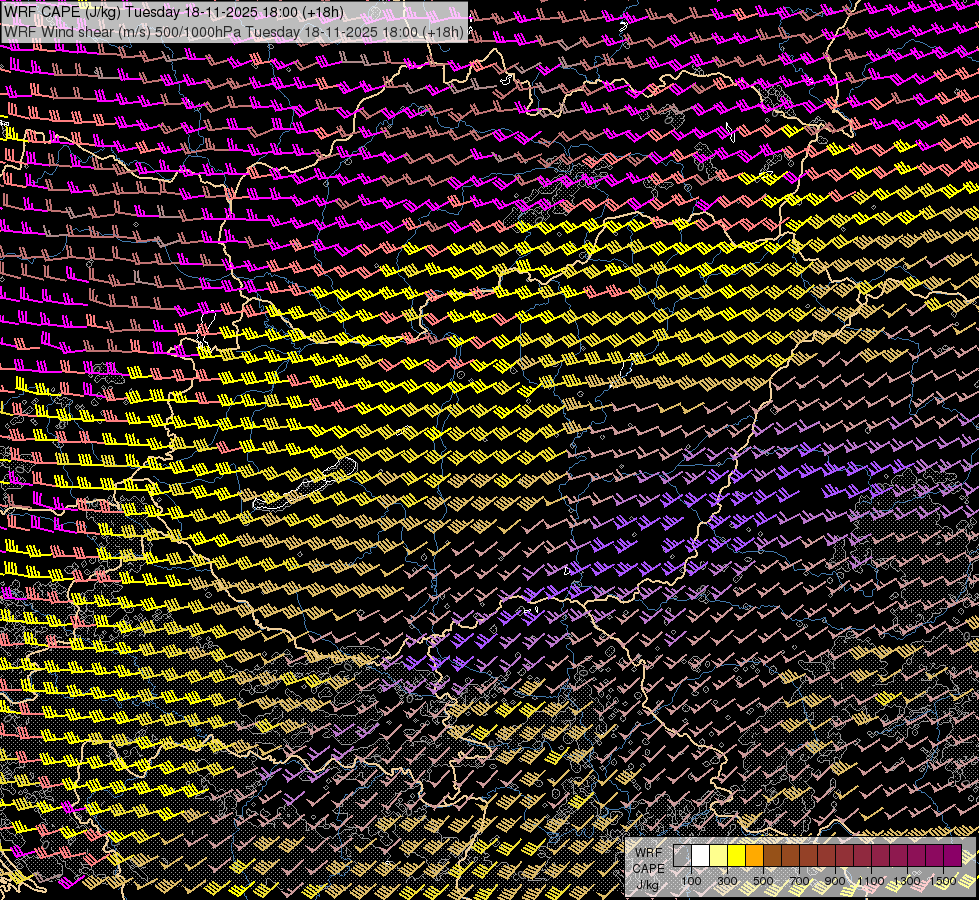Viewport: 979px width, 900px height.
Task: Click the white swatch in the CAPE legend
Action: pos(701,855)
